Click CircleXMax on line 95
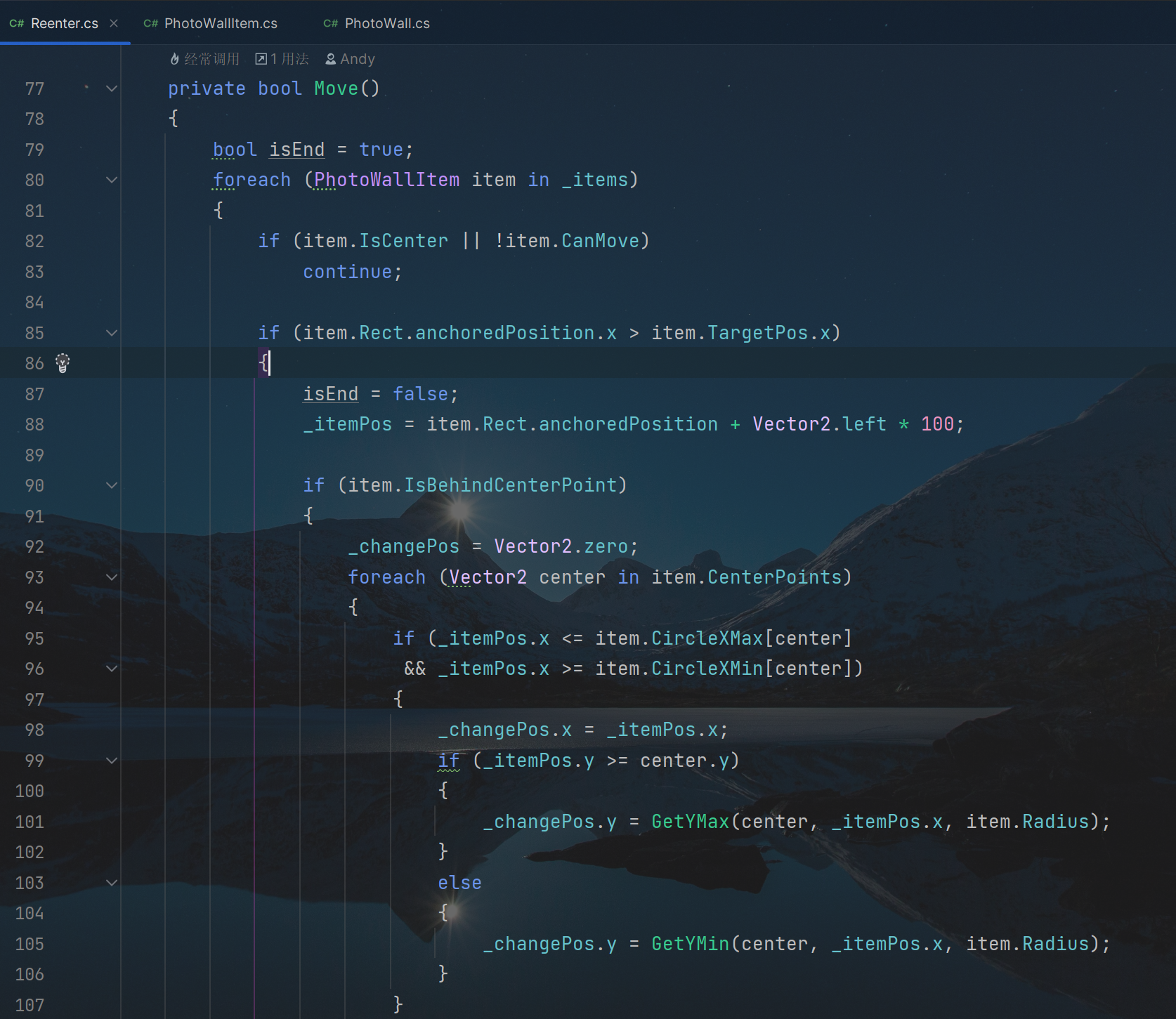The height and width of the screenshot is (1019, 1176). click(707, 638)
